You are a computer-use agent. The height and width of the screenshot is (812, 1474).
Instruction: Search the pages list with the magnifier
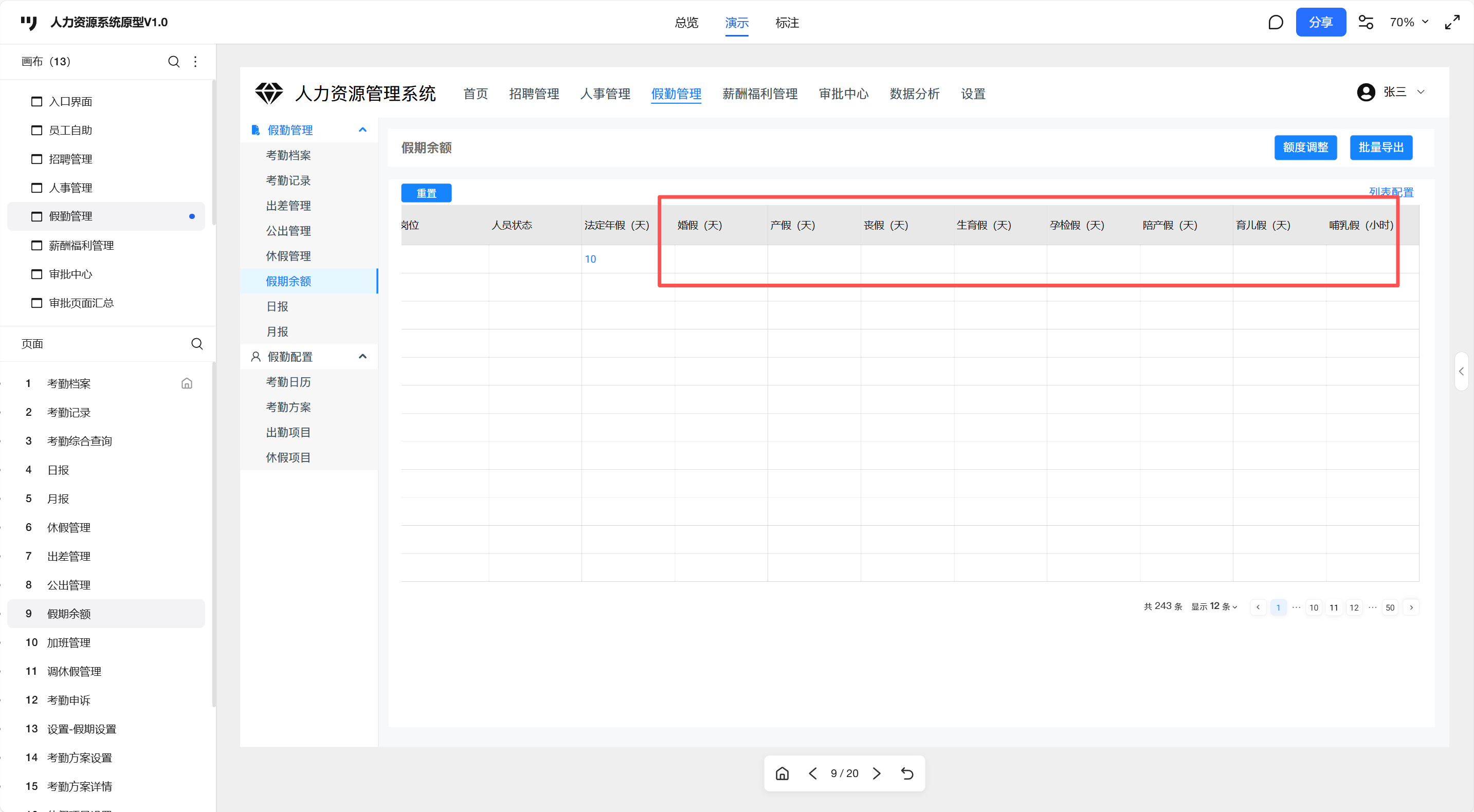[197, 344]
